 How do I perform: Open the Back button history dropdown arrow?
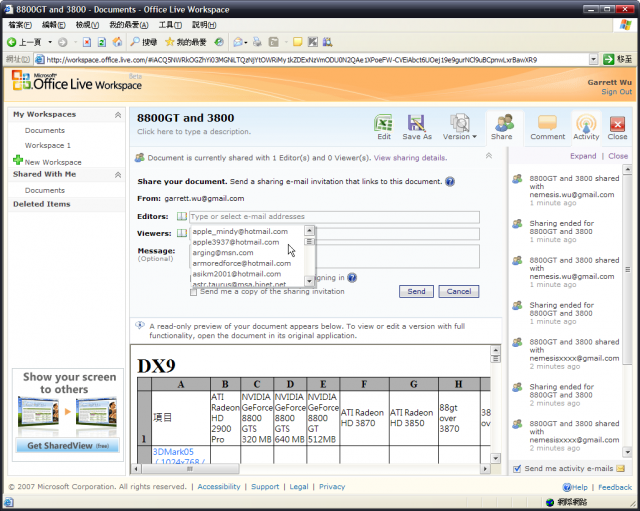[50, 42]
